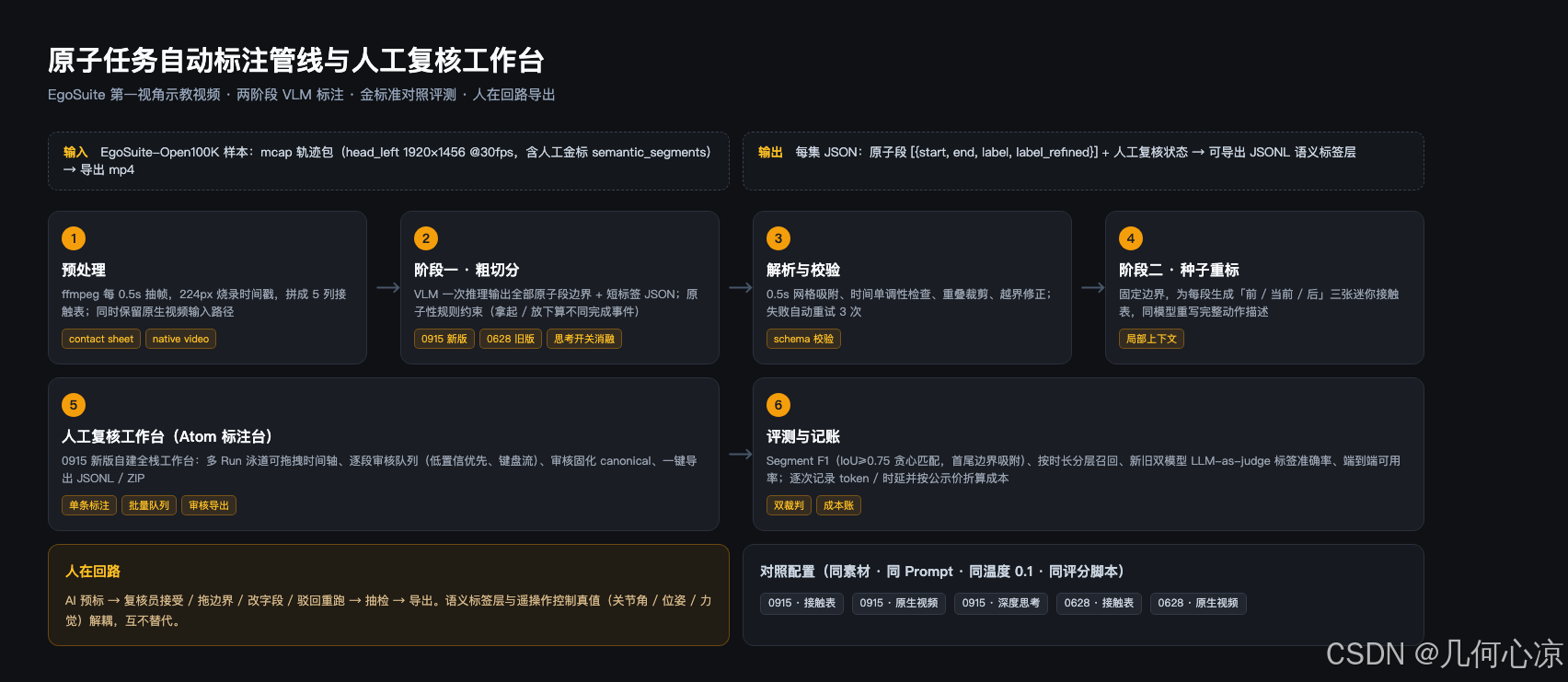Select the contact sheet tag
The image size is (1568, 682).
click(101, 339)
